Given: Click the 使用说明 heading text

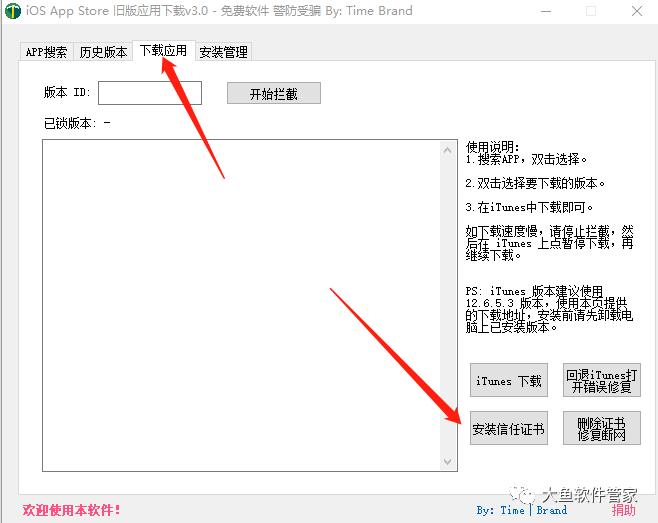Looking at the screenshot, I should pos(492,146).
